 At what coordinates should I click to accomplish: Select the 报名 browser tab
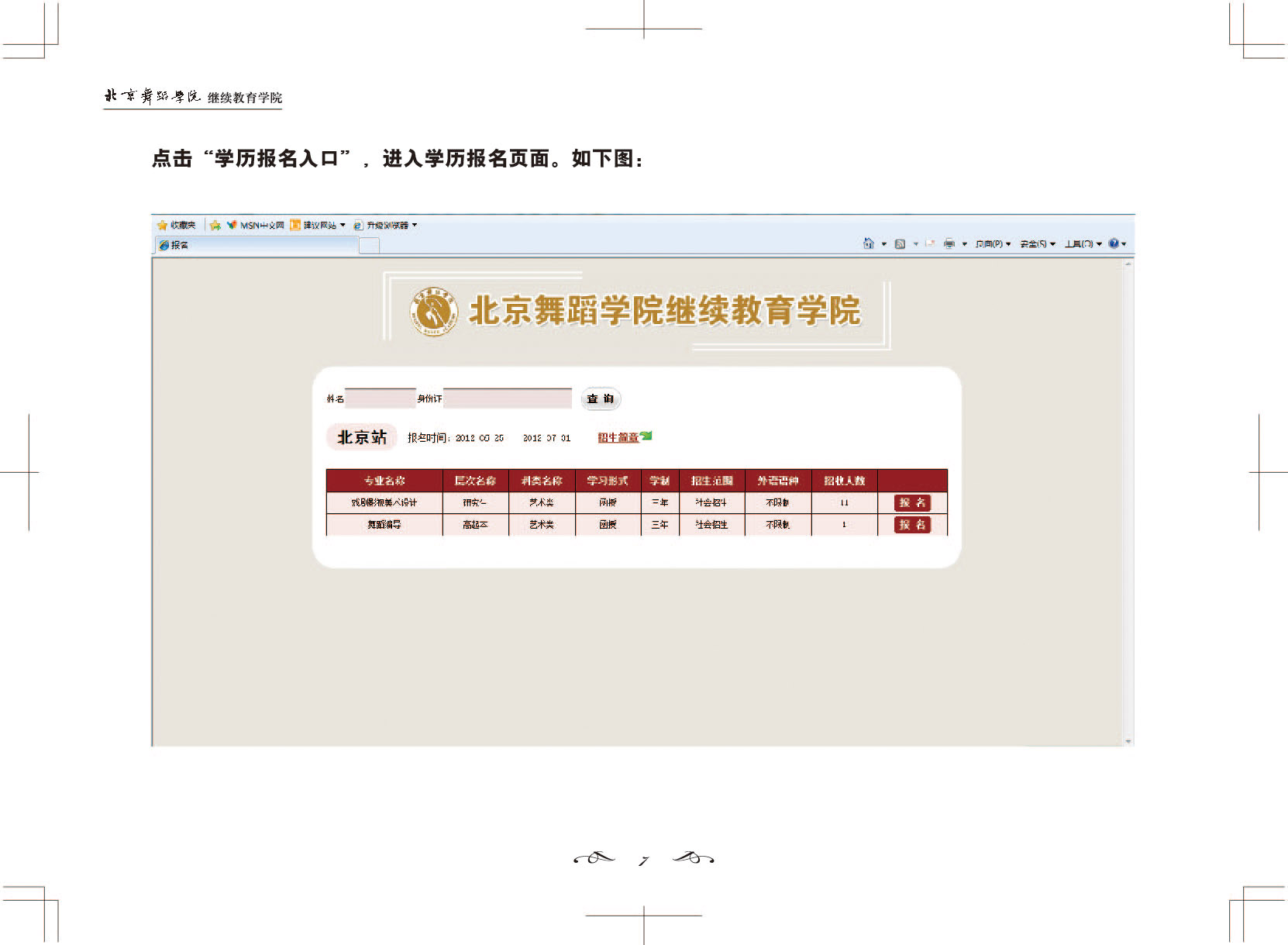257,245
